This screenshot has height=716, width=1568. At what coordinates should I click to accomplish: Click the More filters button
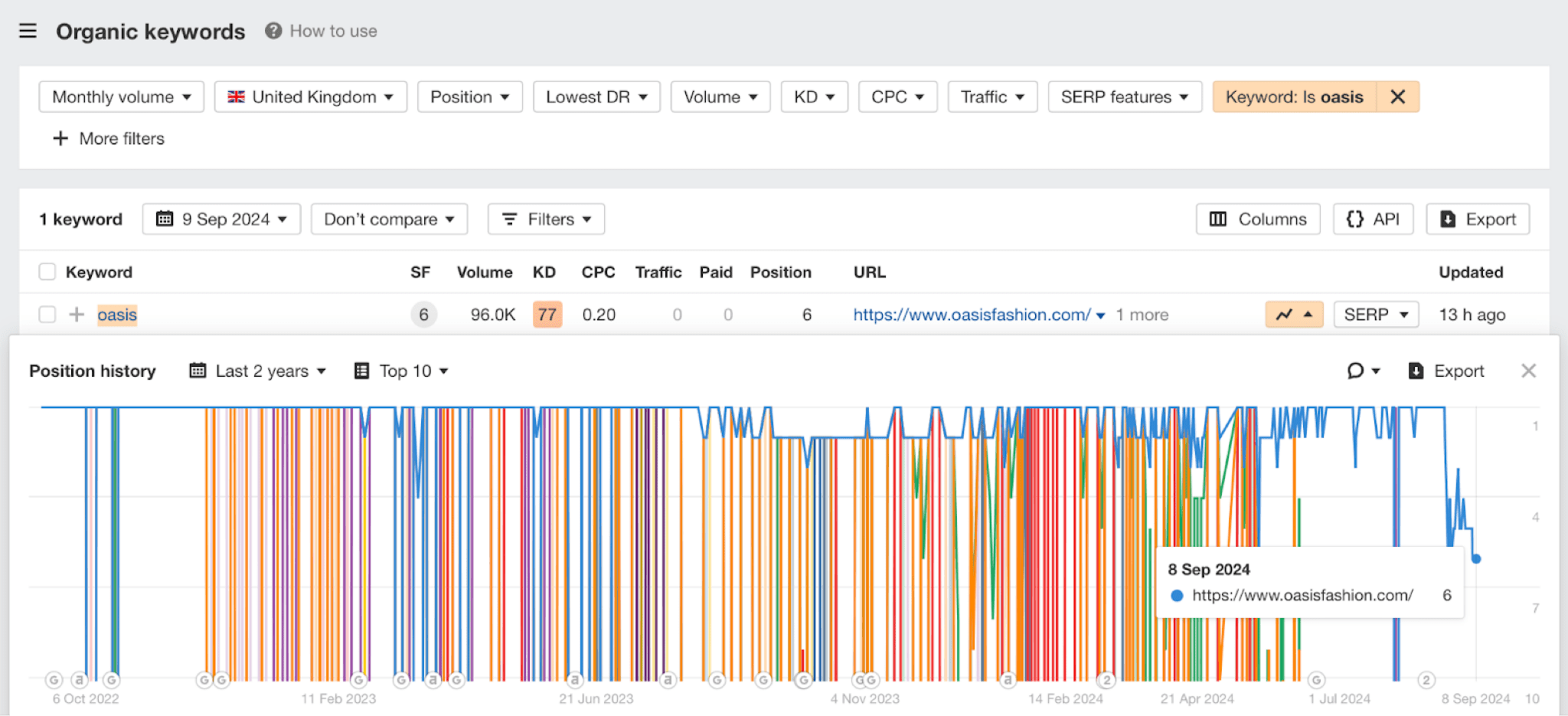[108, 139]
